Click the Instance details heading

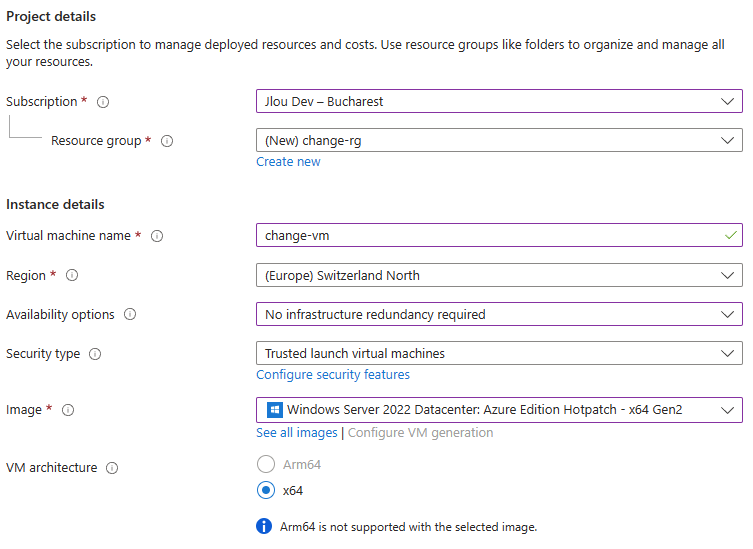tap(55, 205)
